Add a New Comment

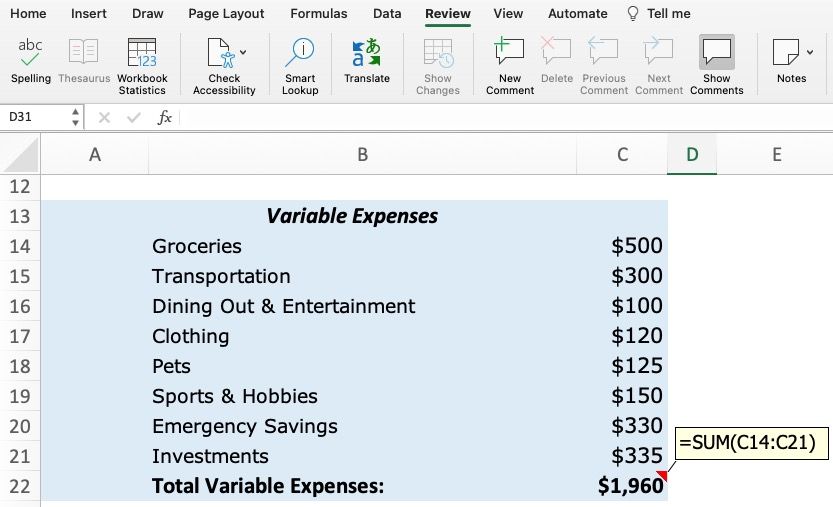coord(509,66)
